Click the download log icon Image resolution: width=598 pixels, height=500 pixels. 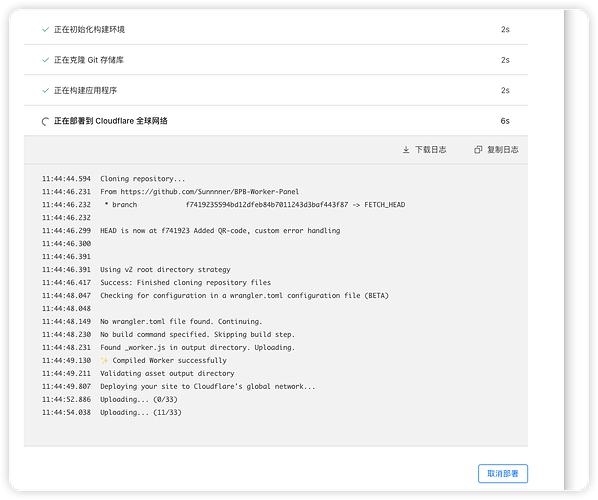point(406,150)
